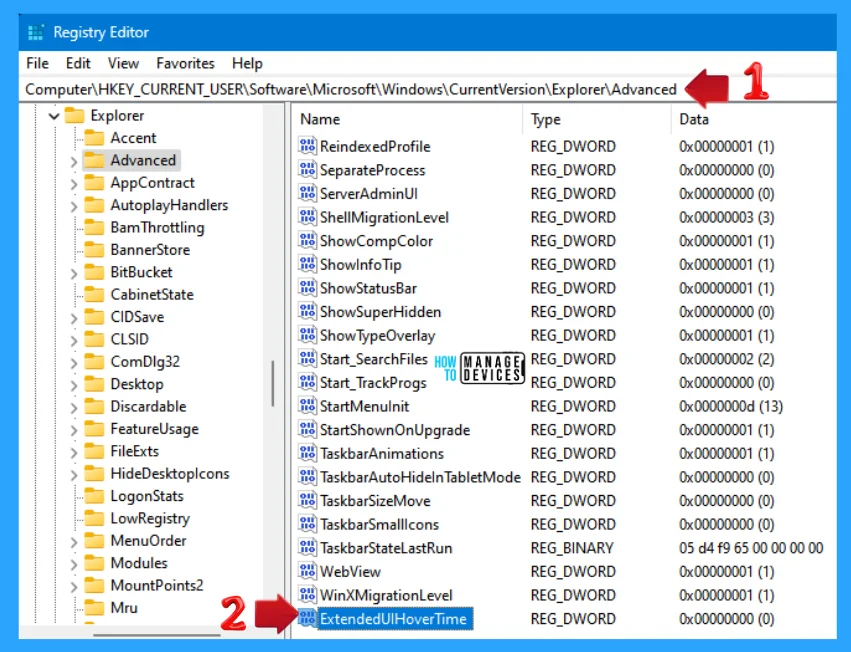Click the Start_TrackProgs DWORD icon
This screenshot has width=851, height=652.
click(307, 382)
